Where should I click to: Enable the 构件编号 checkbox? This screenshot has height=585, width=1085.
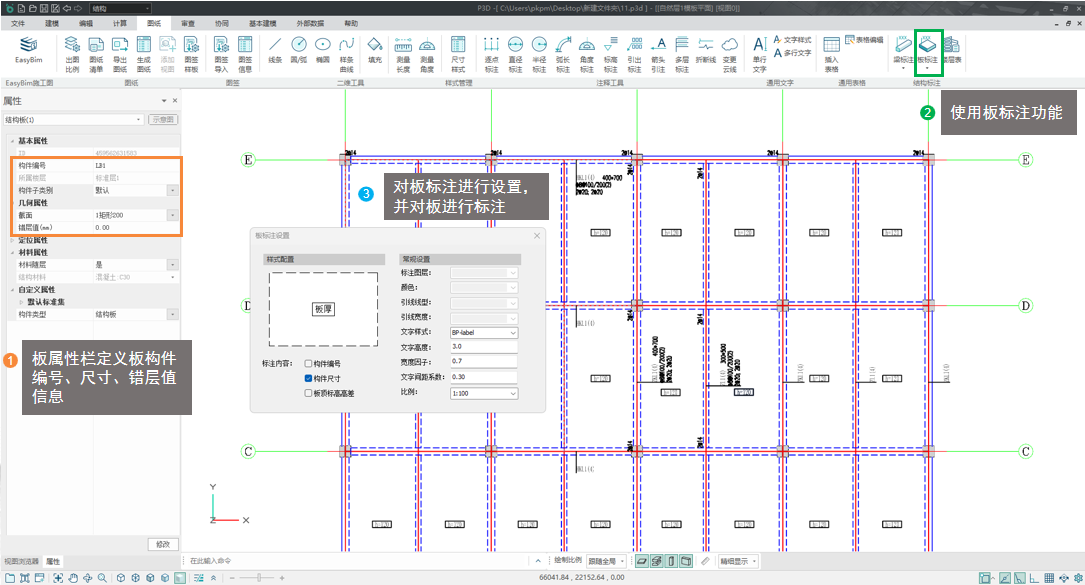[x=309, y=364]
